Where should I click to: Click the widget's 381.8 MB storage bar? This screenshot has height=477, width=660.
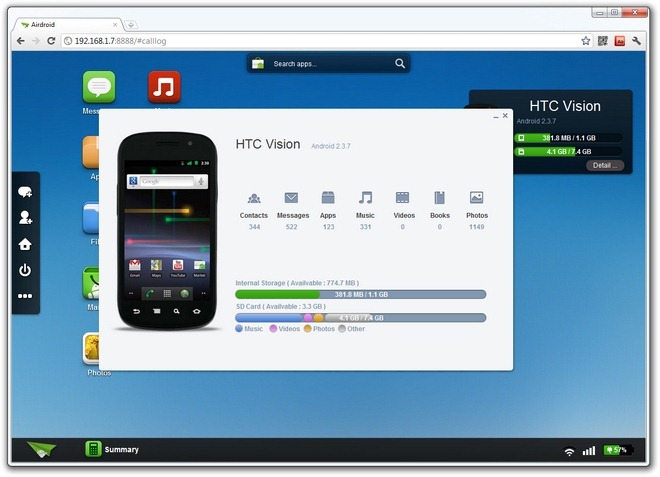click(x=569, y=138)
